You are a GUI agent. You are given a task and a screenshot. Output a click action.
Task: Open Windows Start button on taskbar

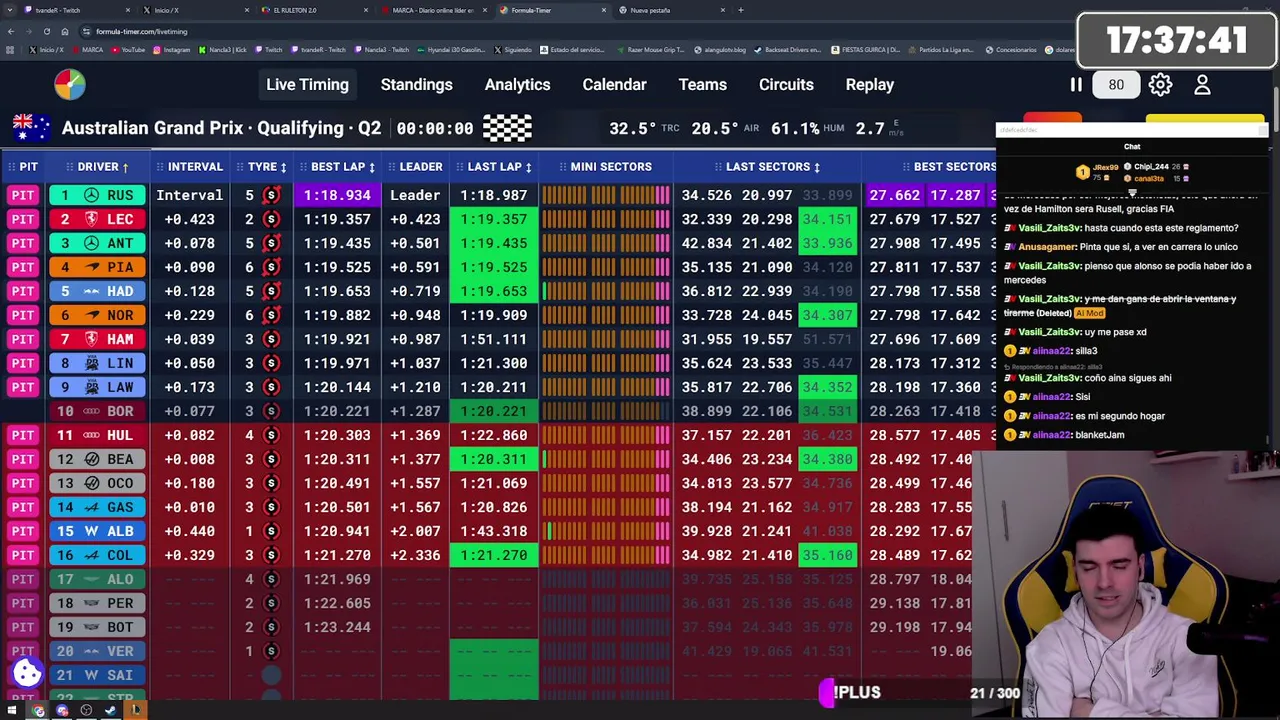(x=12, y=711)
